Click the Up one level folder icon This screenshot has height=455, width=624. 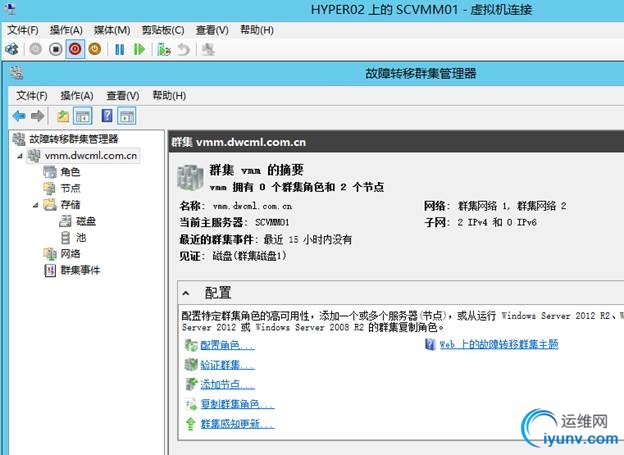pos(62,116)
